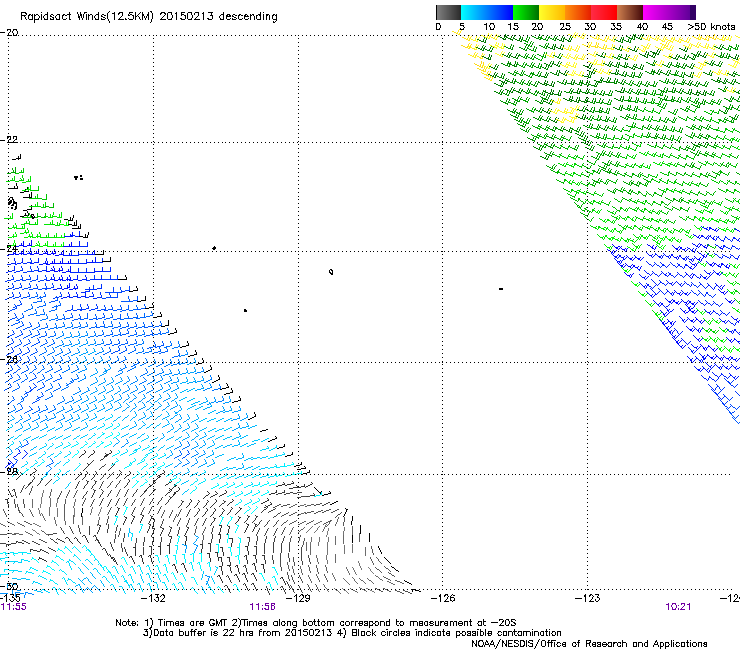
Task: Click the dark purple >50 knots legend segment
Action: (693, 12)
